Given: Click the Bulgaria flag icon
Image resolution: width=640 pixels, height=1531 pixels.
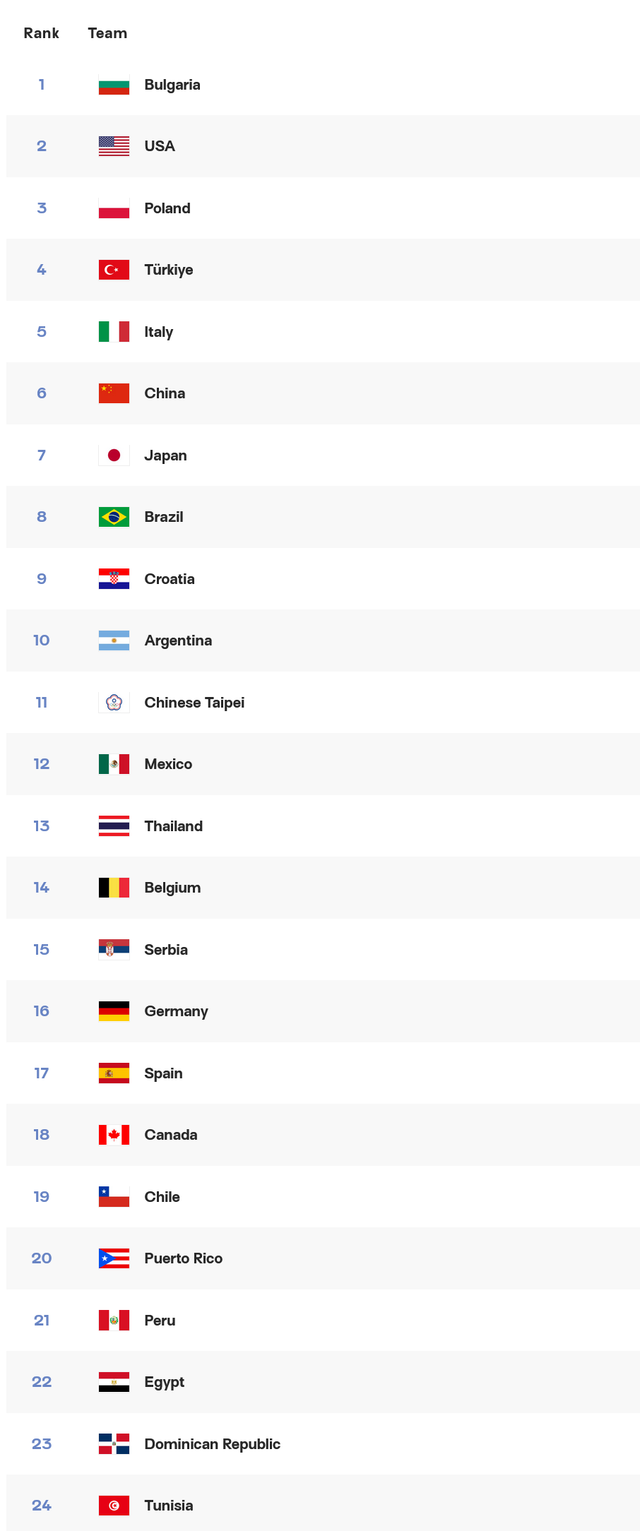Looking at the screenshot, I should [114, 85].
